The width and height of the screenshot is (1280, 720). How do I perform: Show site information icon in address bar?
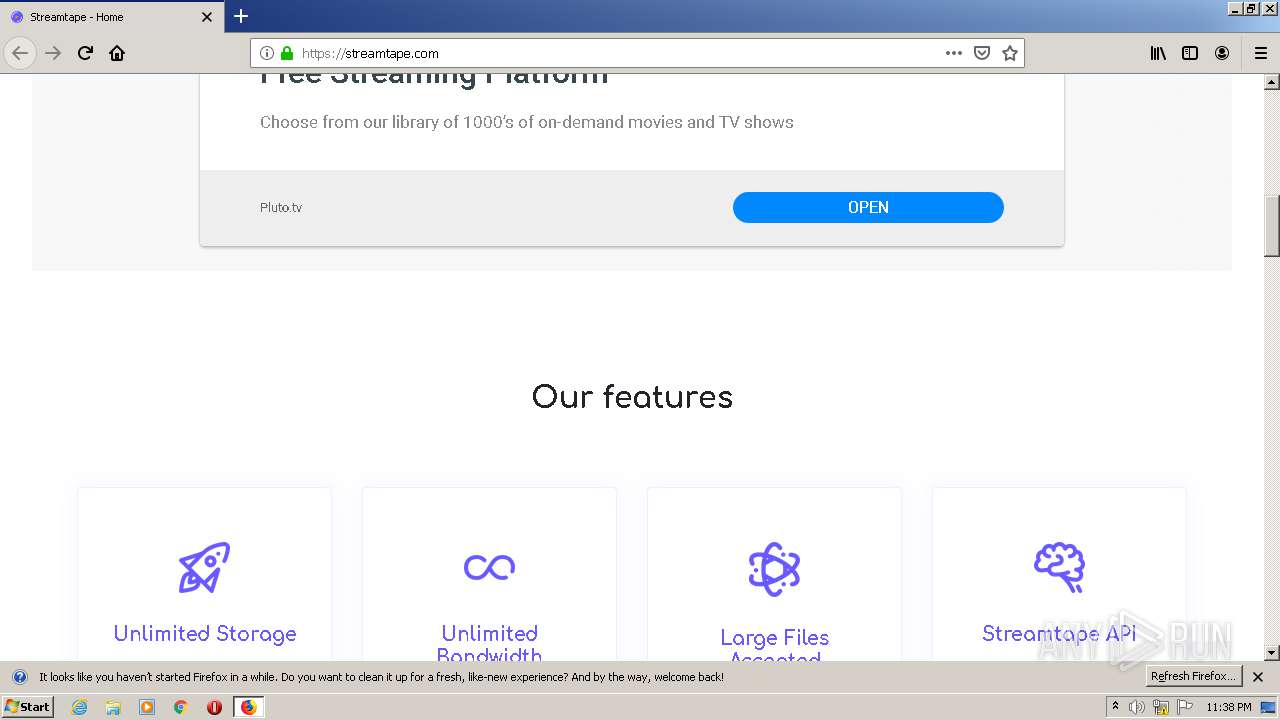pos(267,53)
